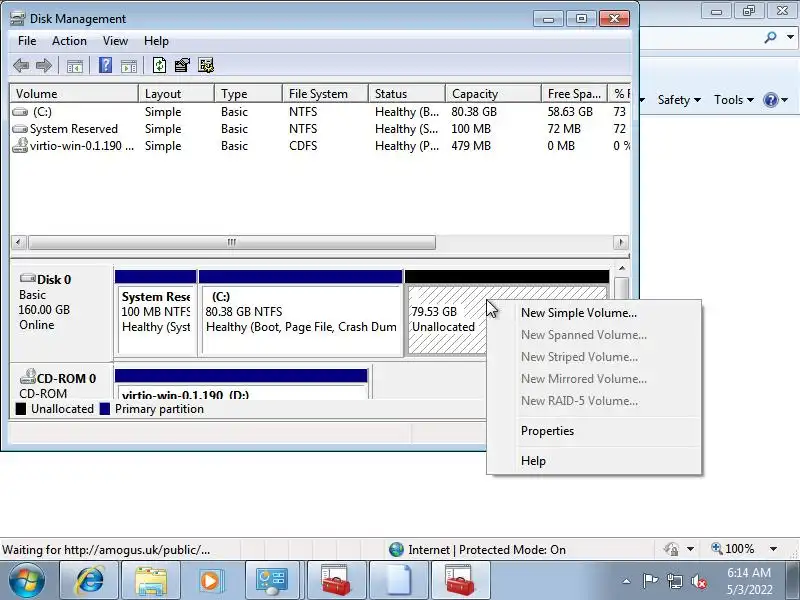
Task: Click the black Unallocated legend swatch
Action: click(20, 409)
